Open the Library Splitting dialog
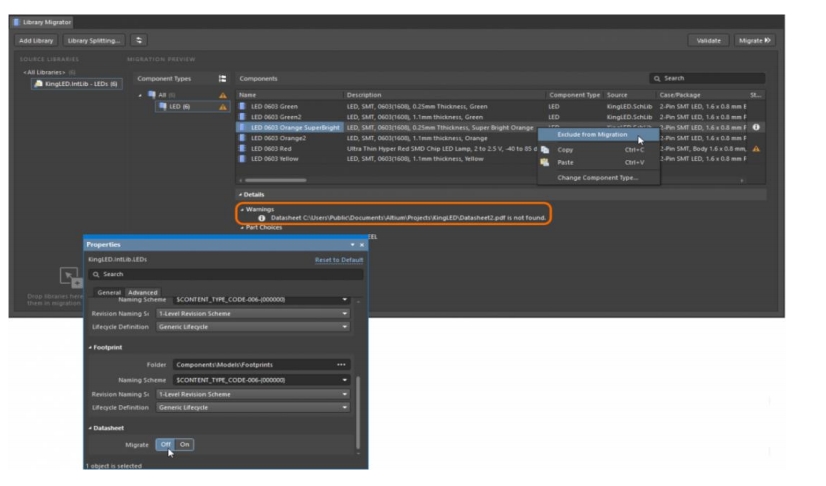Screen dimensions: 826x486 pos(94,41)
